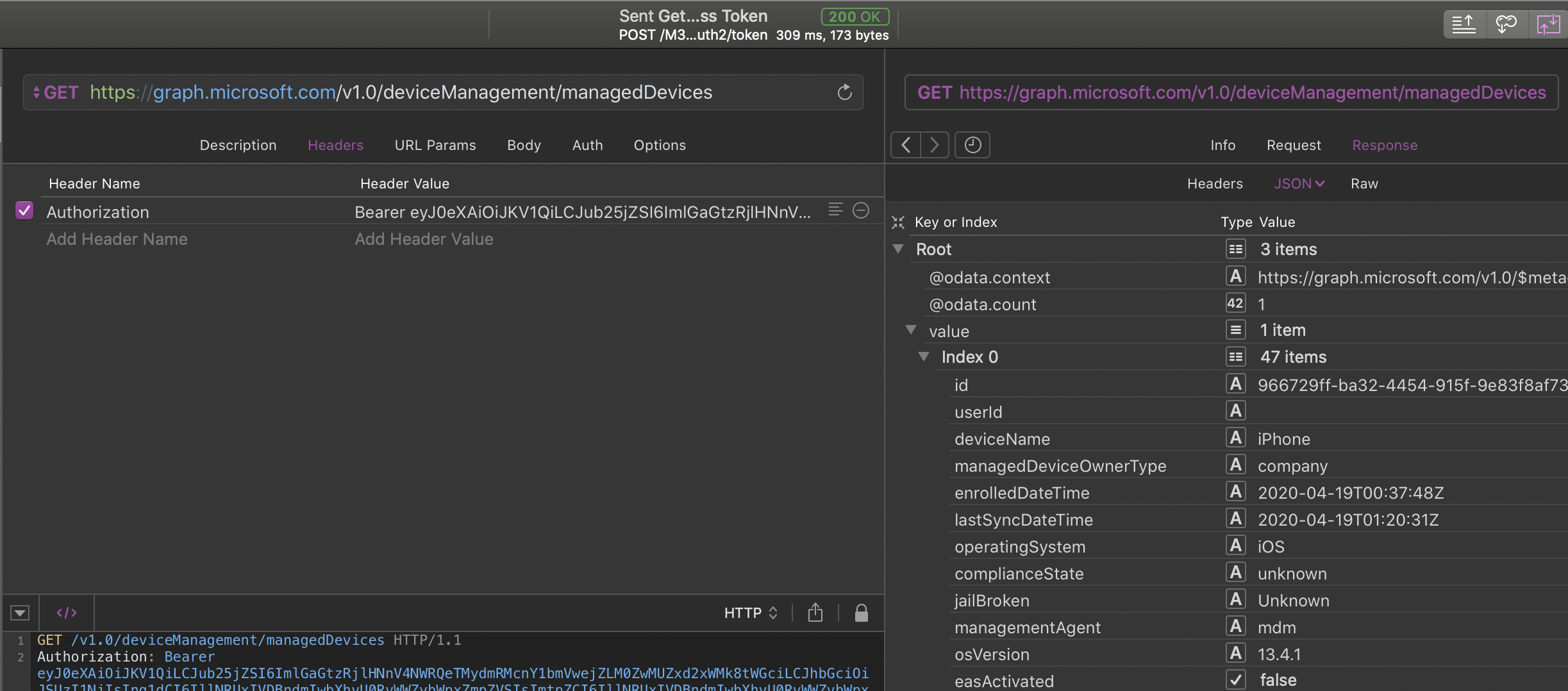Image resolution: width=1568 pixels, height=691 pixels.
Task: Click the number type icon of @odata.count
Action: coord(1235,303)
